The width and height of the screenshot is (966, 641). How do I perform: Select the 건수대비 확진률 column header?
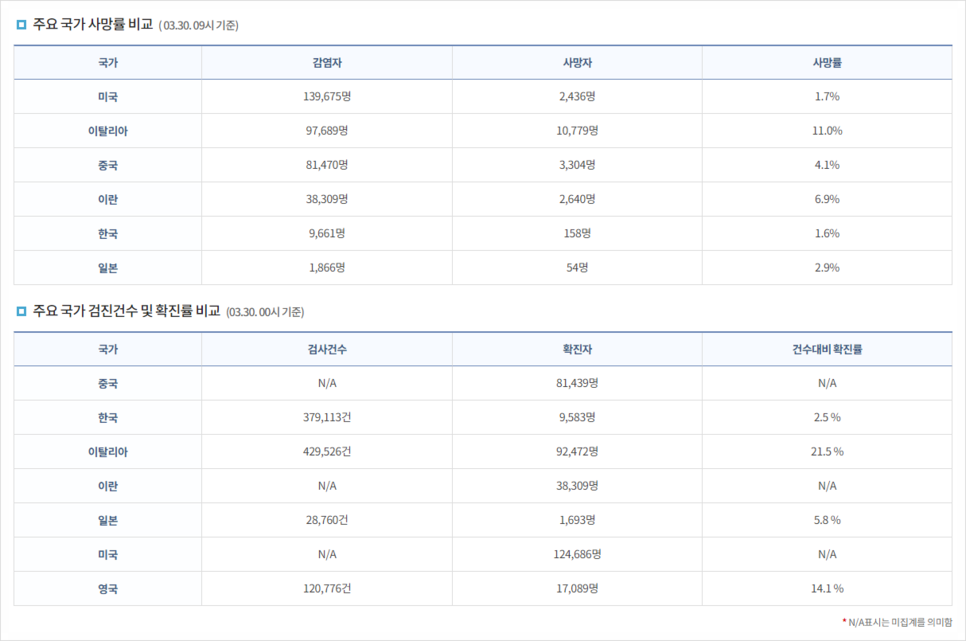[x=827, y=349]
